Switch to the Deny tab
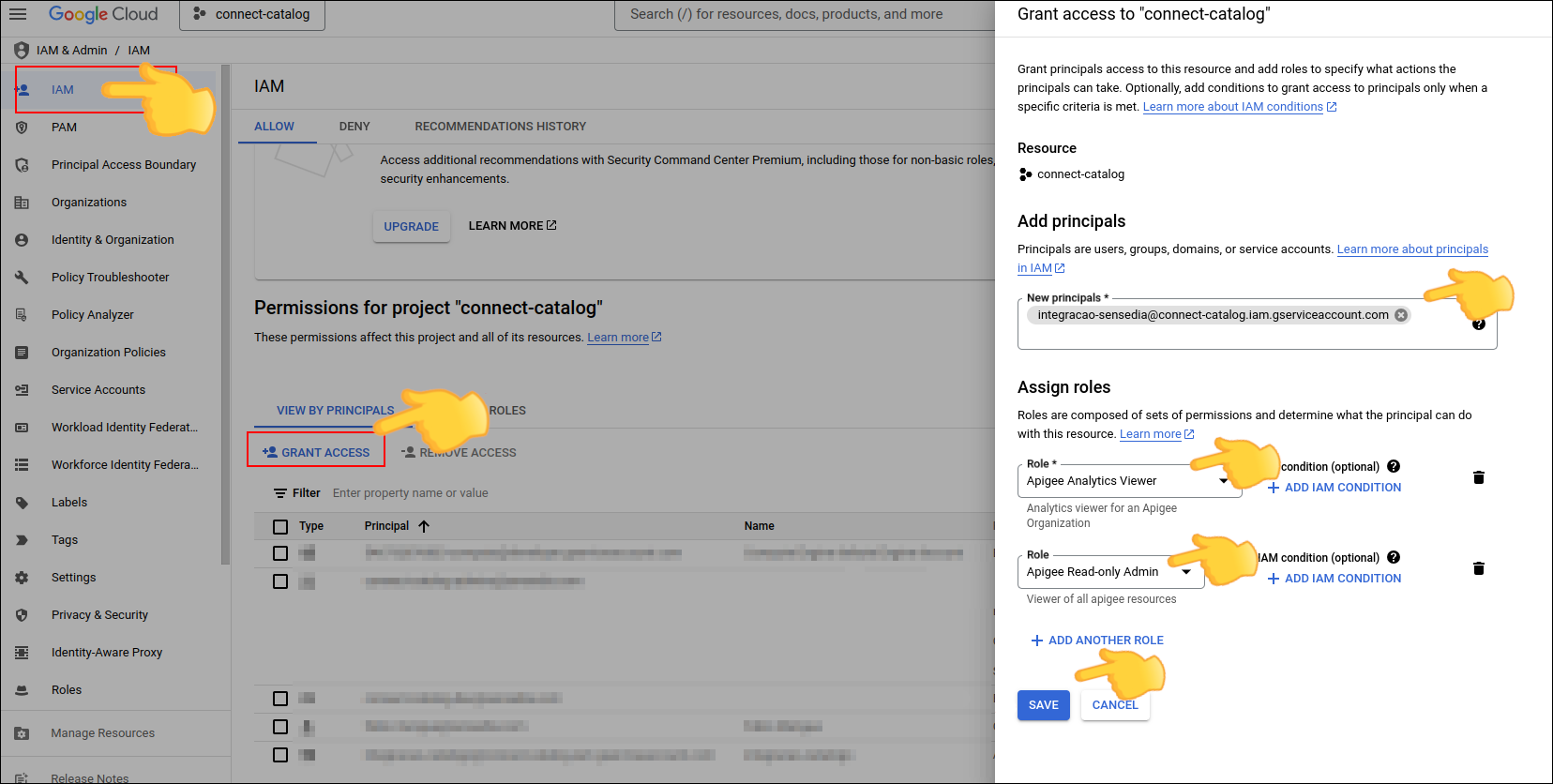 [354, 127]
